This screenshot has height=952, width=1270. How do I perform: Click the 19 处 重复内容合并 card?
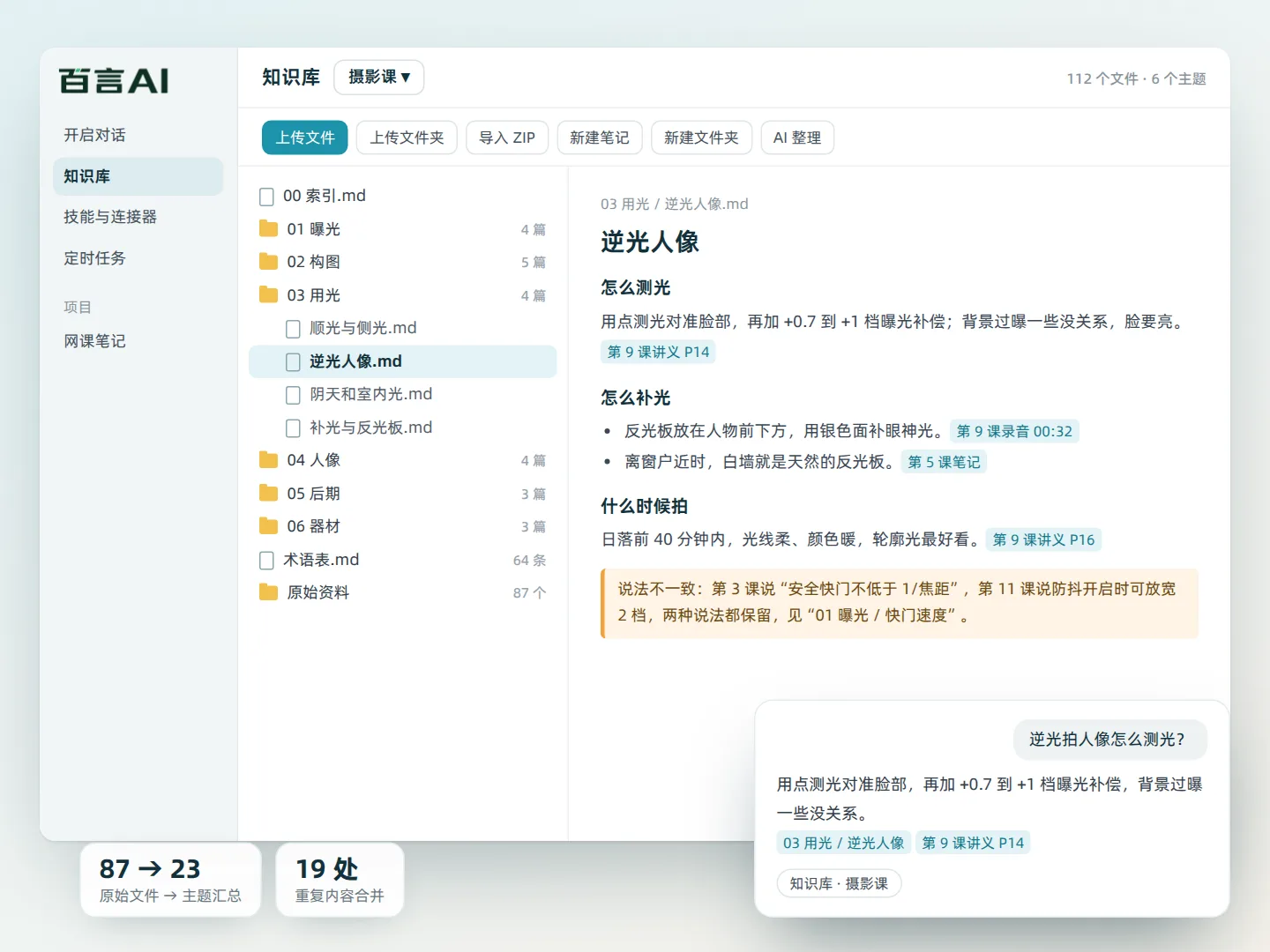click(340, 880)
